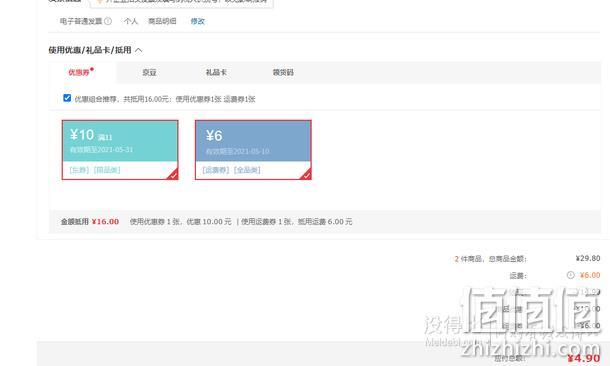Viewport: 610px width, 366px height.
Task: Click the 金额抵用 ¥16.00 summary amount
Action: pos(105,222)
